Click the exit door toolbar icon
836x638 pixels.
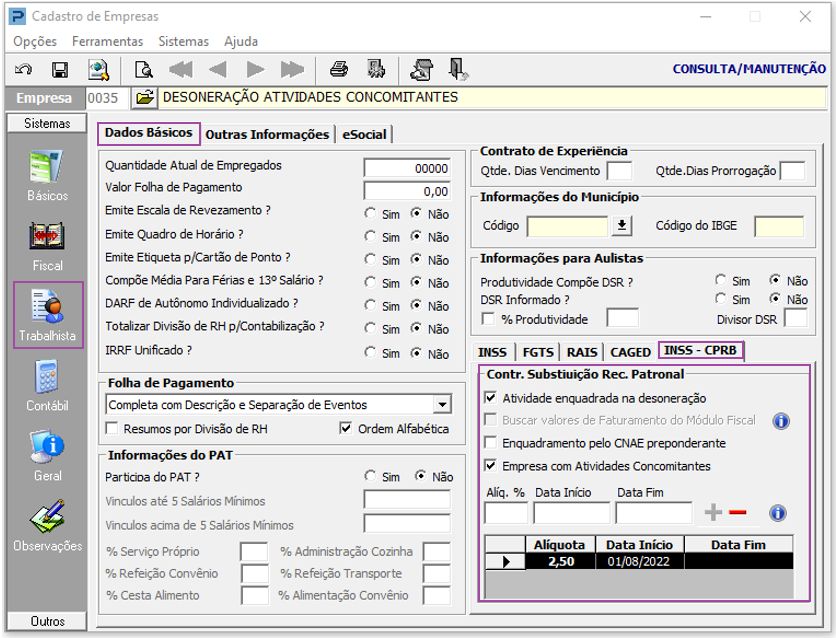458,69
